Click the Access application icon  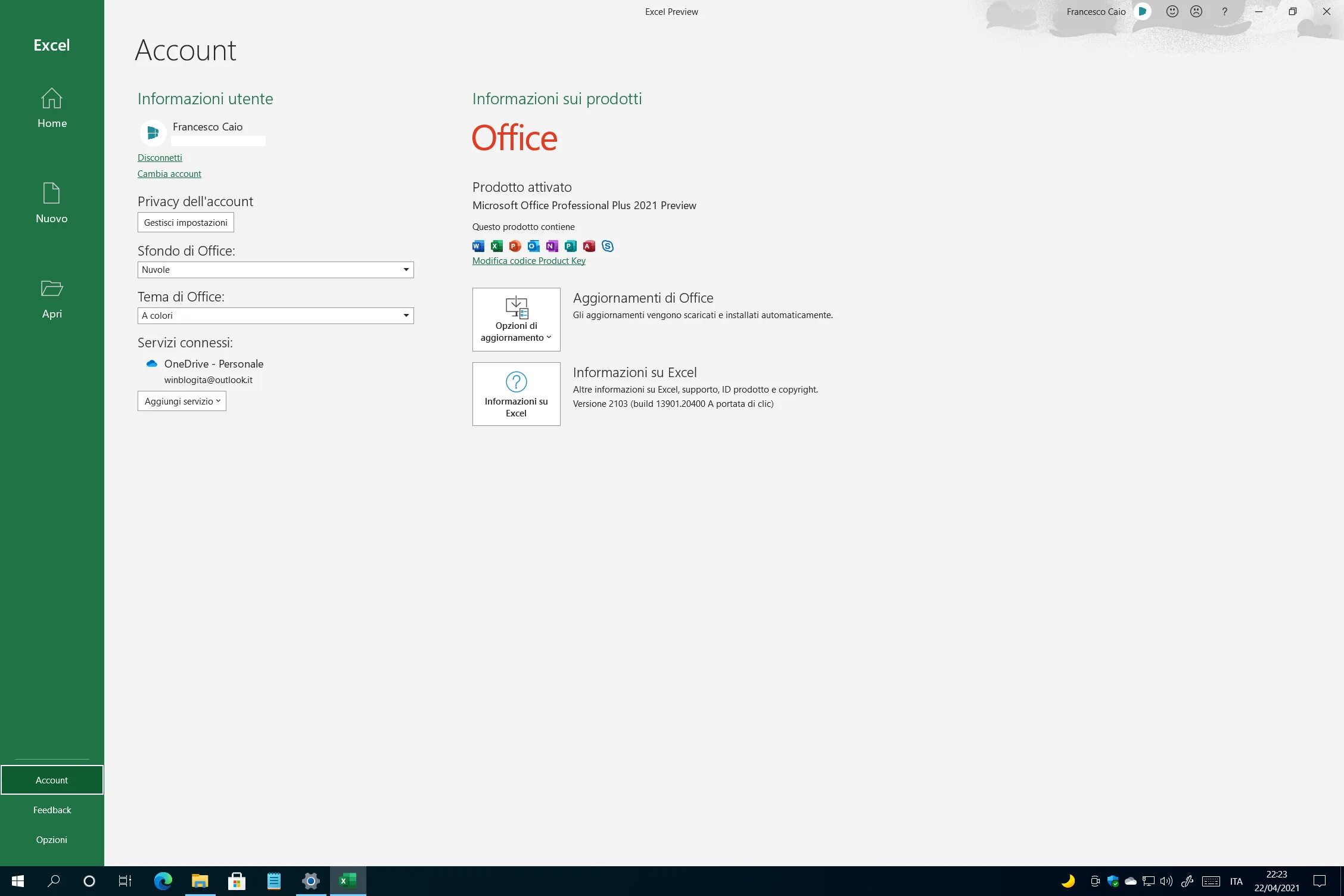click(589, 246)
